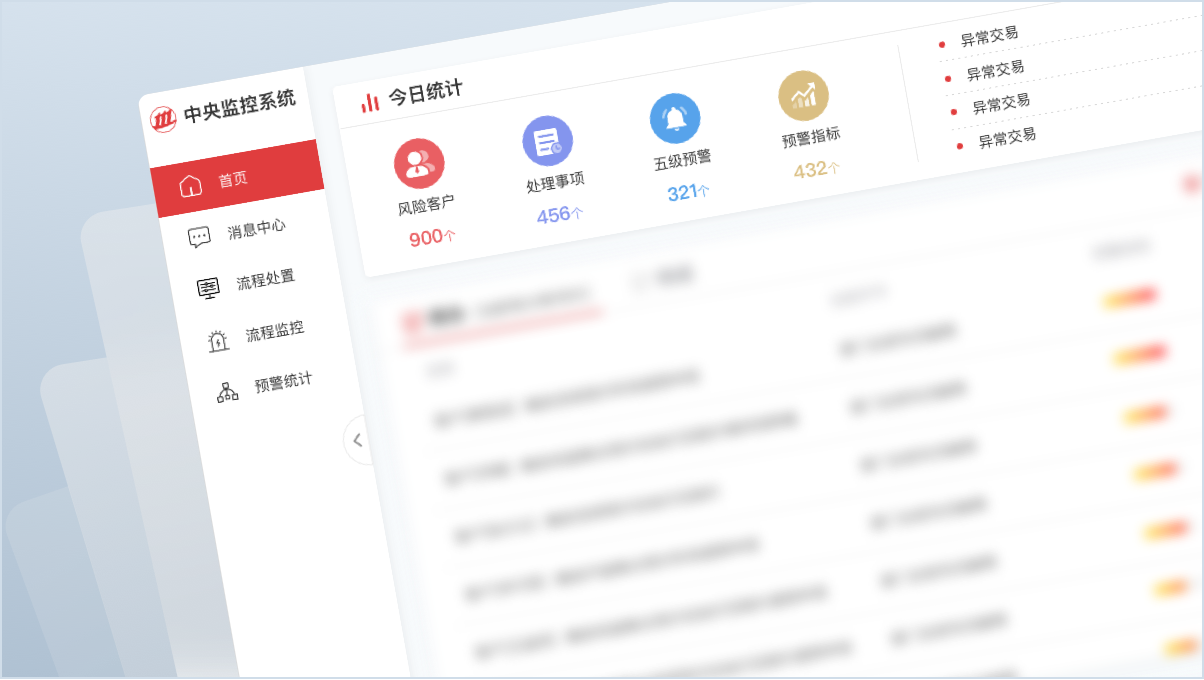Collapse the sidebar with the chevron button
This screenshot has width=1204, height=680.
click(x=358, y=440)
